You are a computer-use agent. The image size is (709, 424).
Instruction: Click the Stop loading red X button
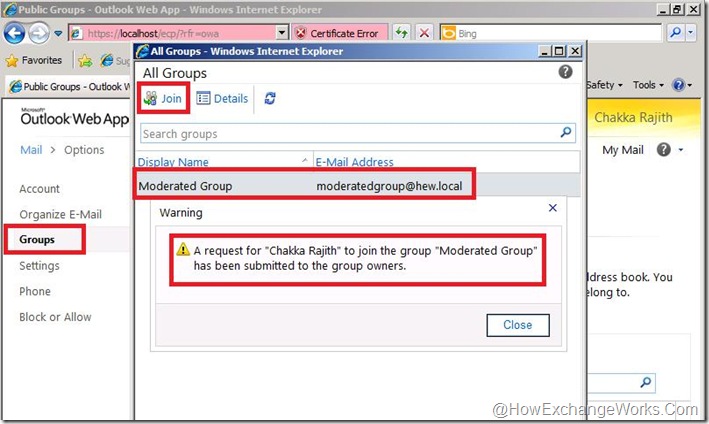click(424, 33)
